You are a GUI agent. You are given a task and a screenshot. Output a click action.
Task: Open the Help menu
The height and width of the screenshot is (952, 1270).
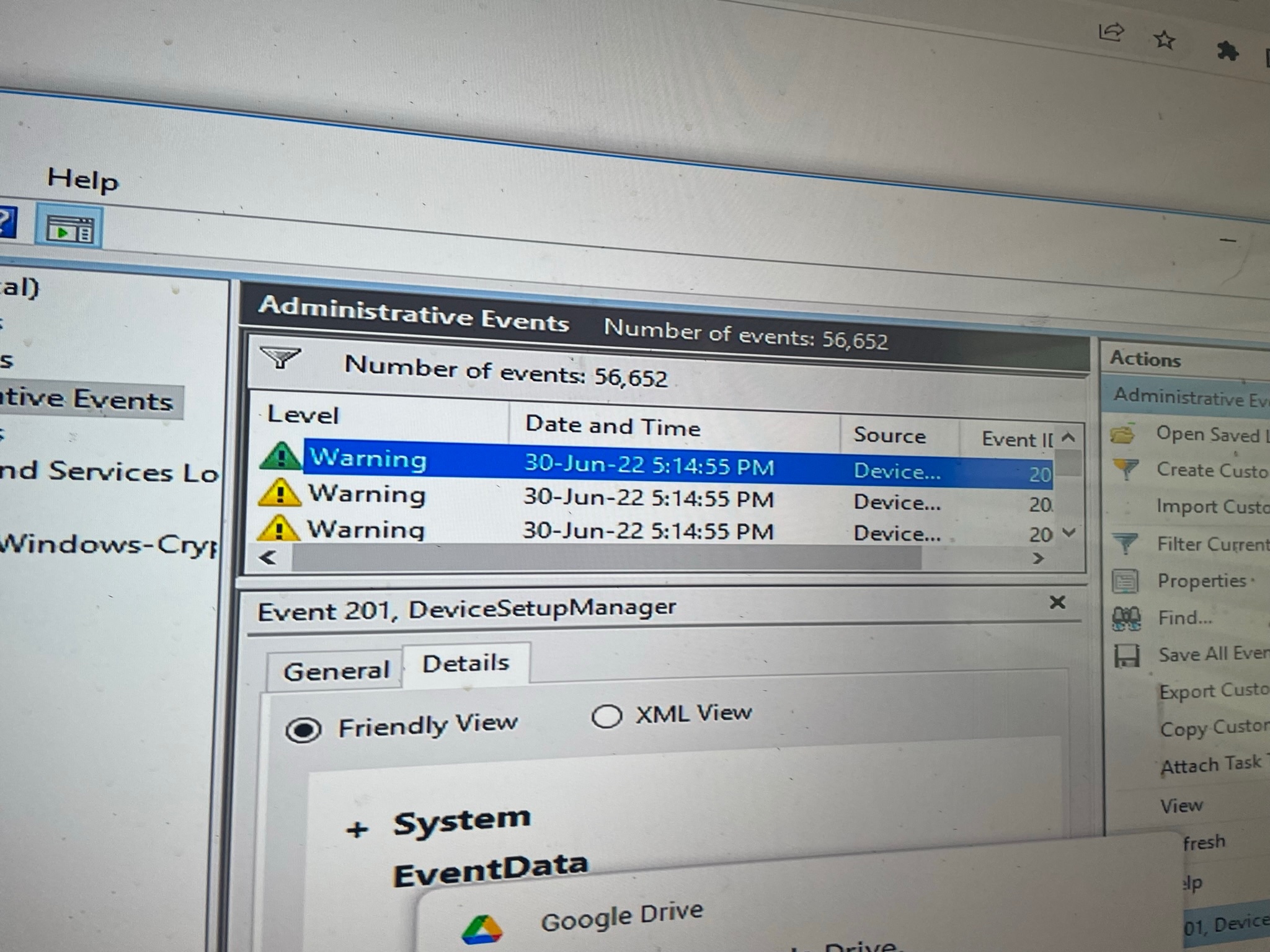click(82, 180)
